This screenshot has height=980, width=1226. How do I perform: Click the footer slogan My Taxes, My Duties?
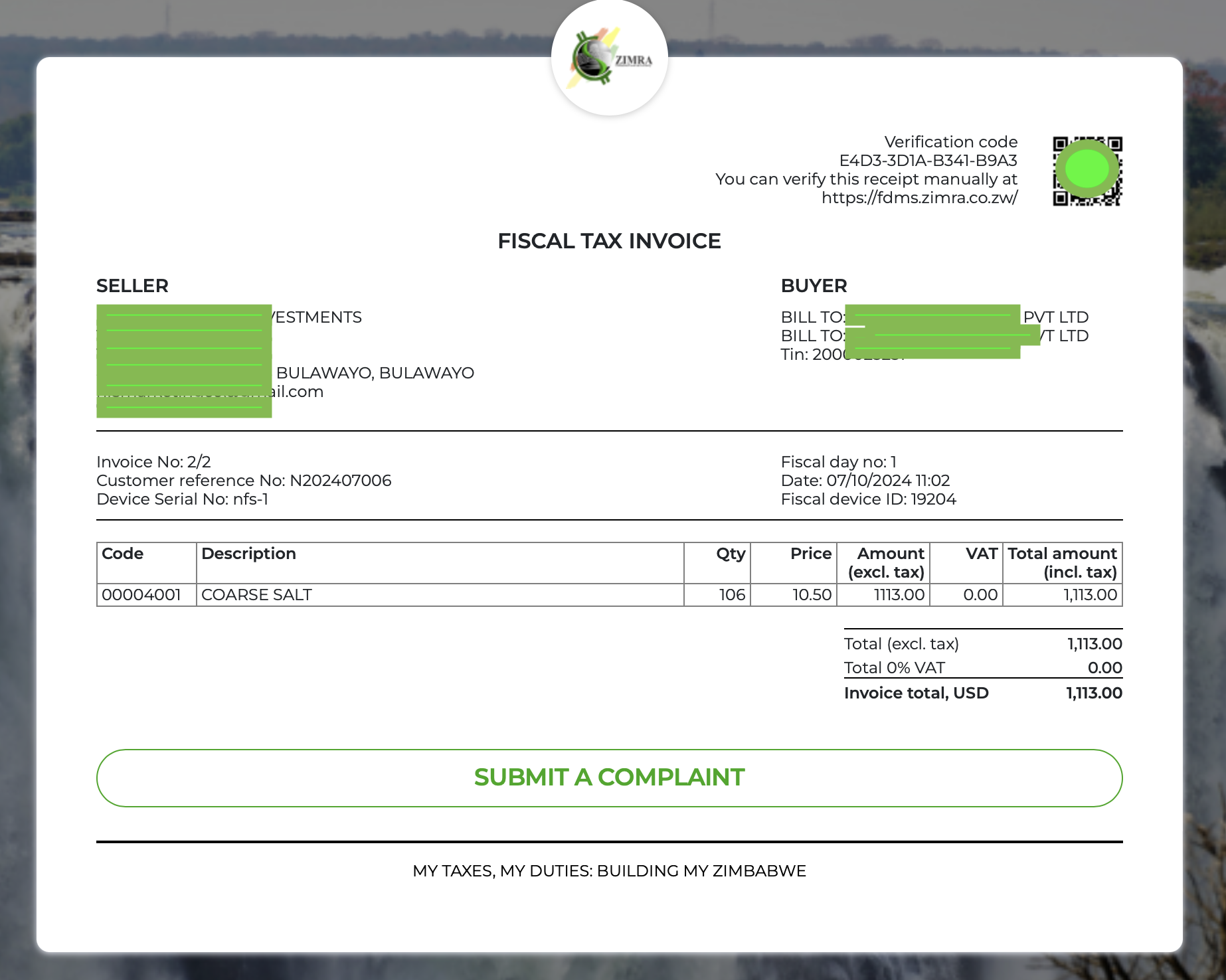point(610,871)
